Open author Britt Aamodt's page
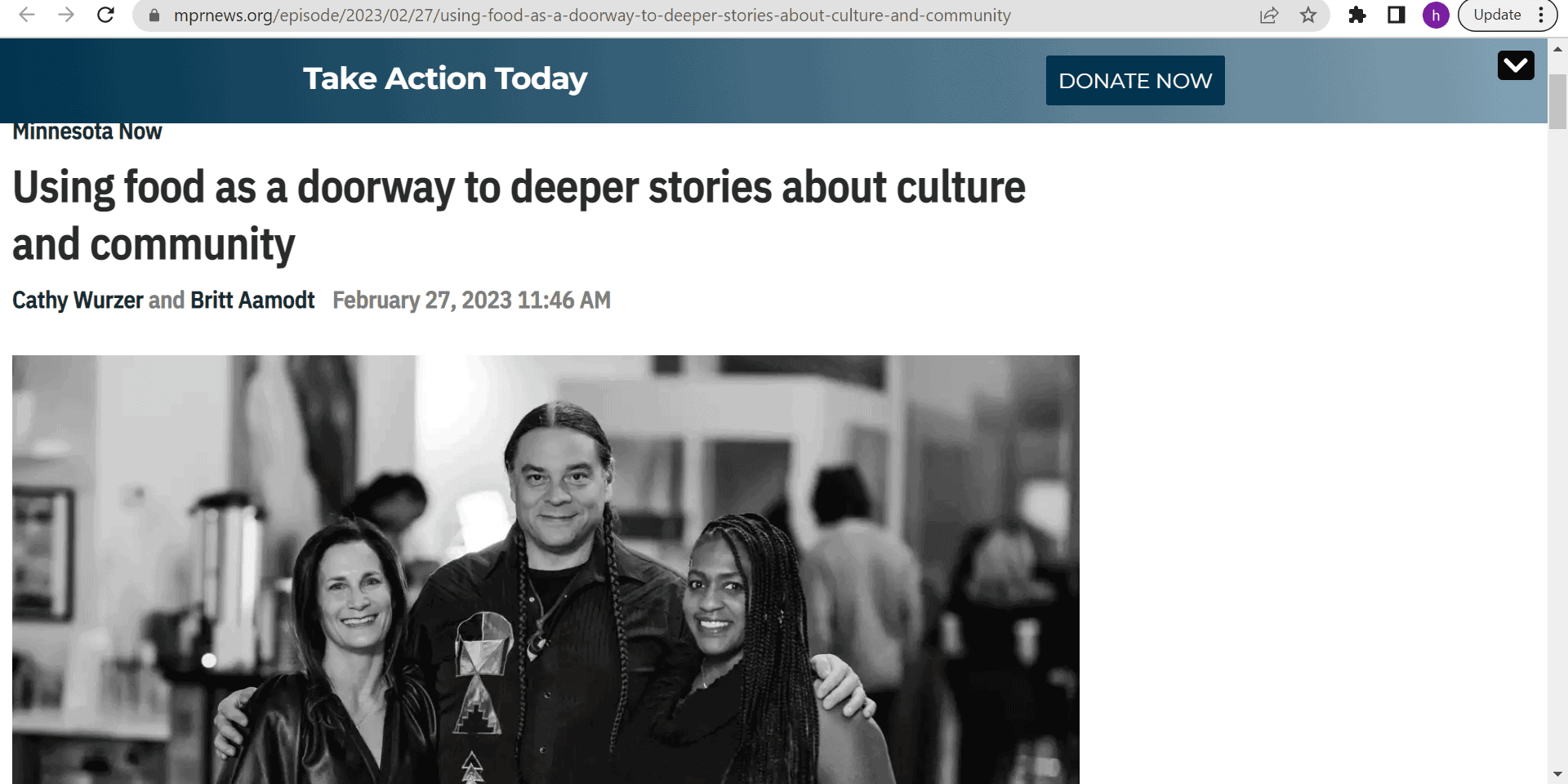The height and width of the screenshot is (784, 1568). pyautogui.click(x=252, y=301)
